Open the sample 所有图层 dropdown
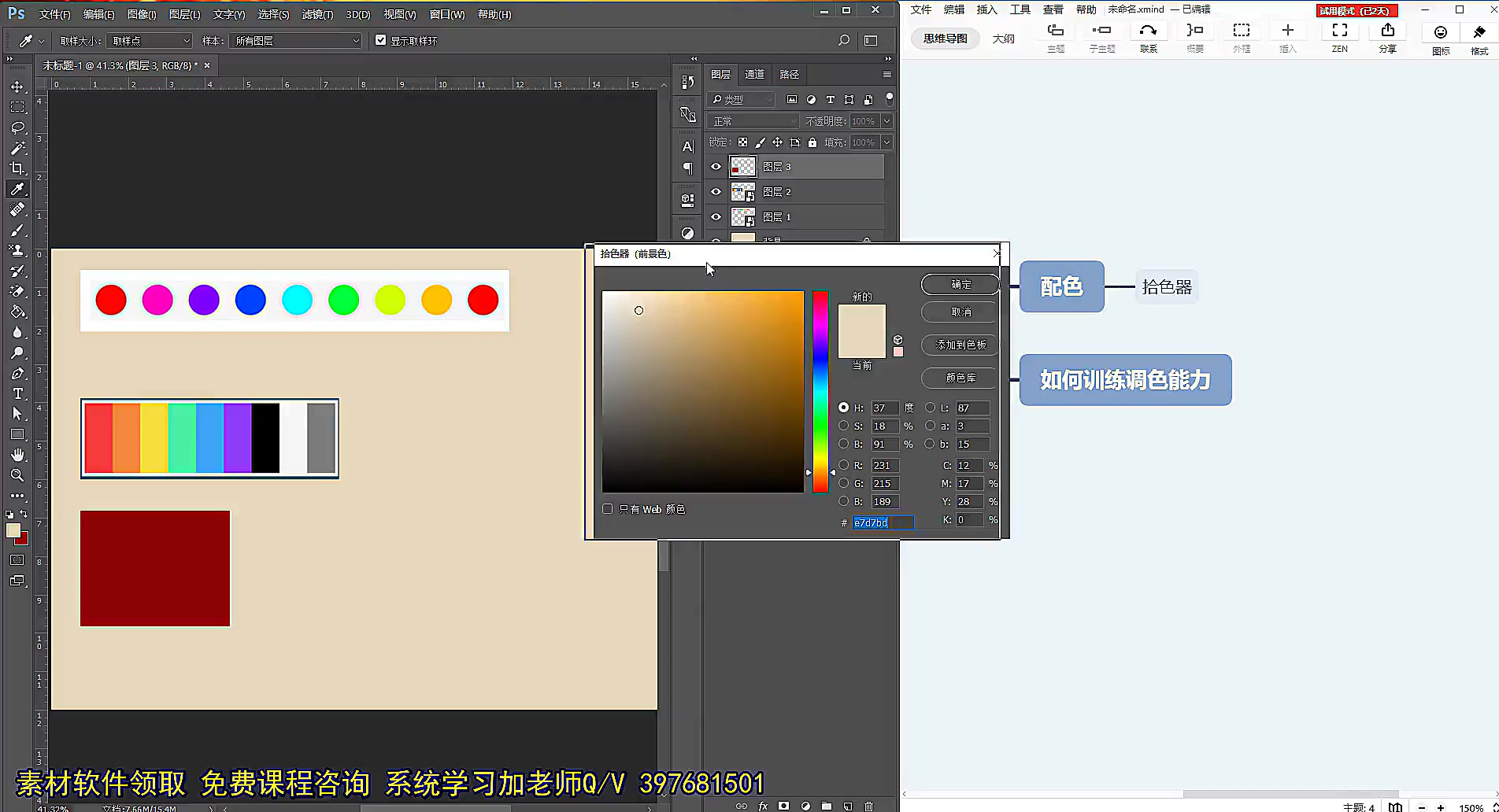 [295, 40]
